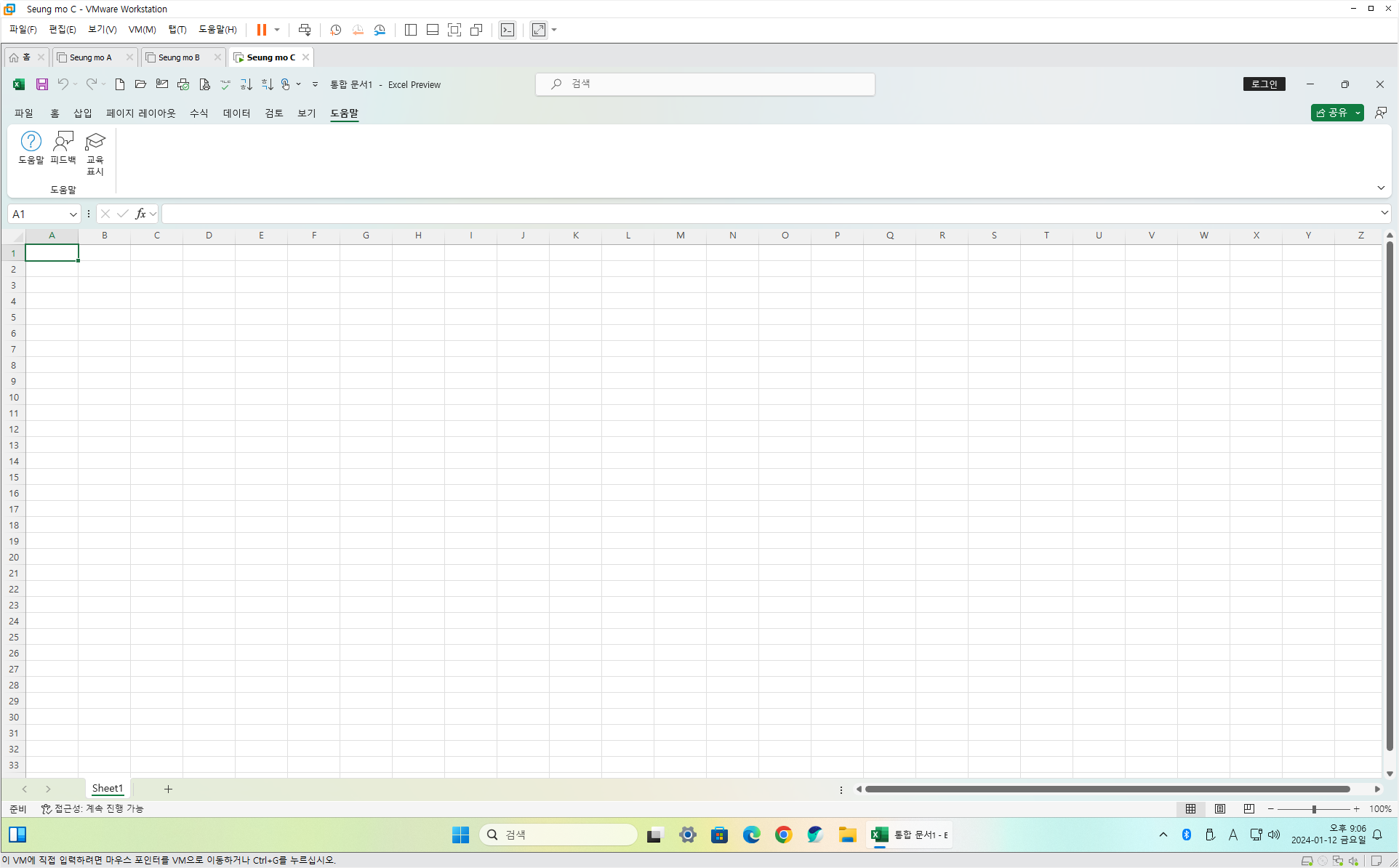Create a new blank workbook icon
Image resolution: width=1399 pixels, height=868 pixels.
coord(120,84)
